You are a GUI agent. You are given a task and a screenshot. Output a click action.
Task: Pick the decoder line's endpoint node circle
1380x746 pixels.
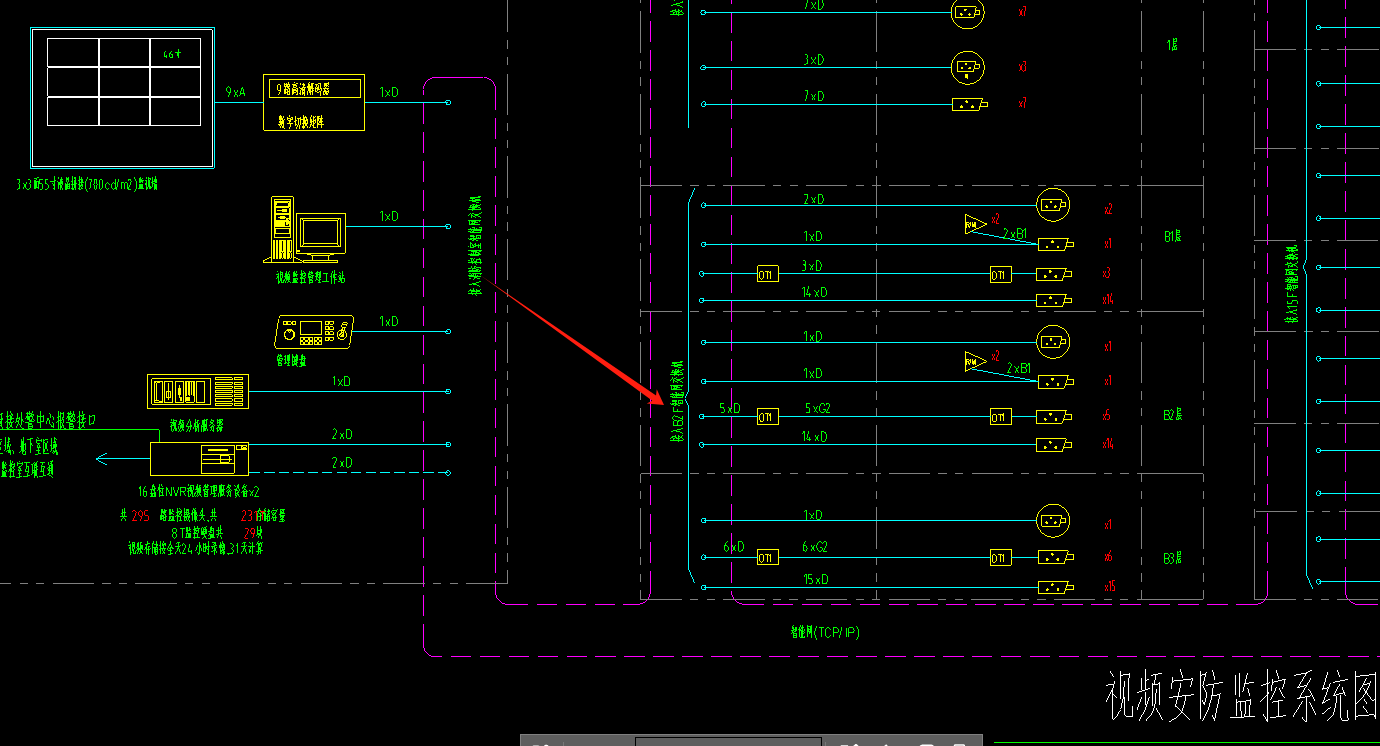coord(448,102)
